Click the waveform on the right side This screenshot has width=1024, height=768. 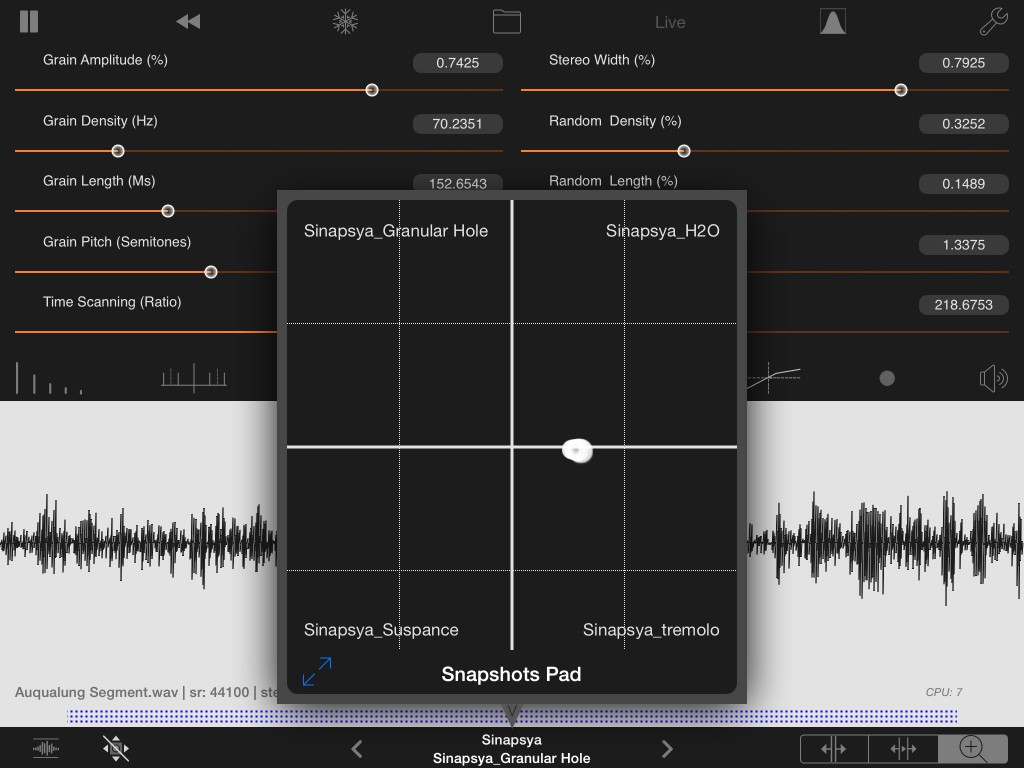click(886, 545)
